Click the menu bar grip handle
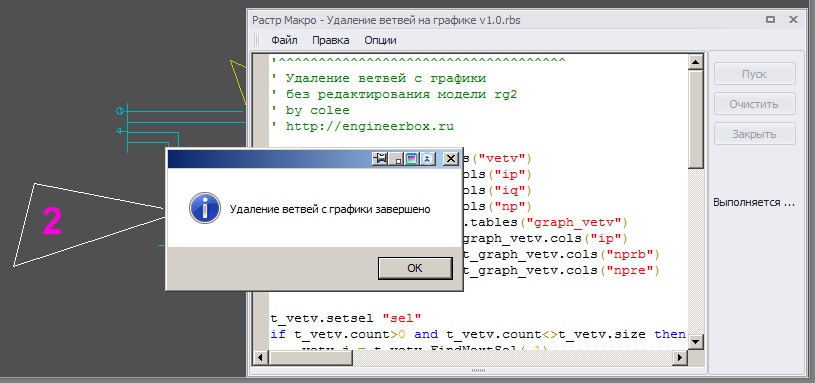Viewport: 815px width, 384px height. point(256,40)
